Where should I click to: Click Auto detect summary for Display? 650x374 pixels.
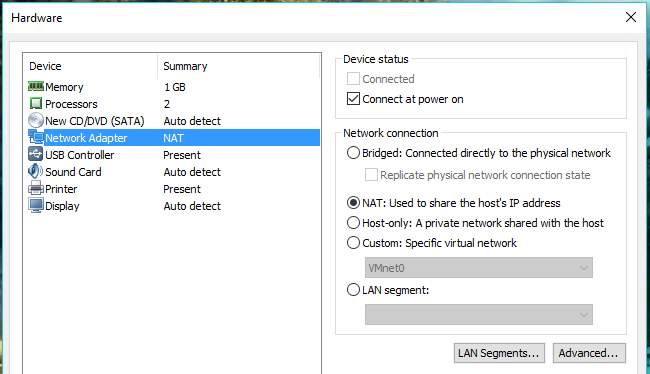click(192, 206)
